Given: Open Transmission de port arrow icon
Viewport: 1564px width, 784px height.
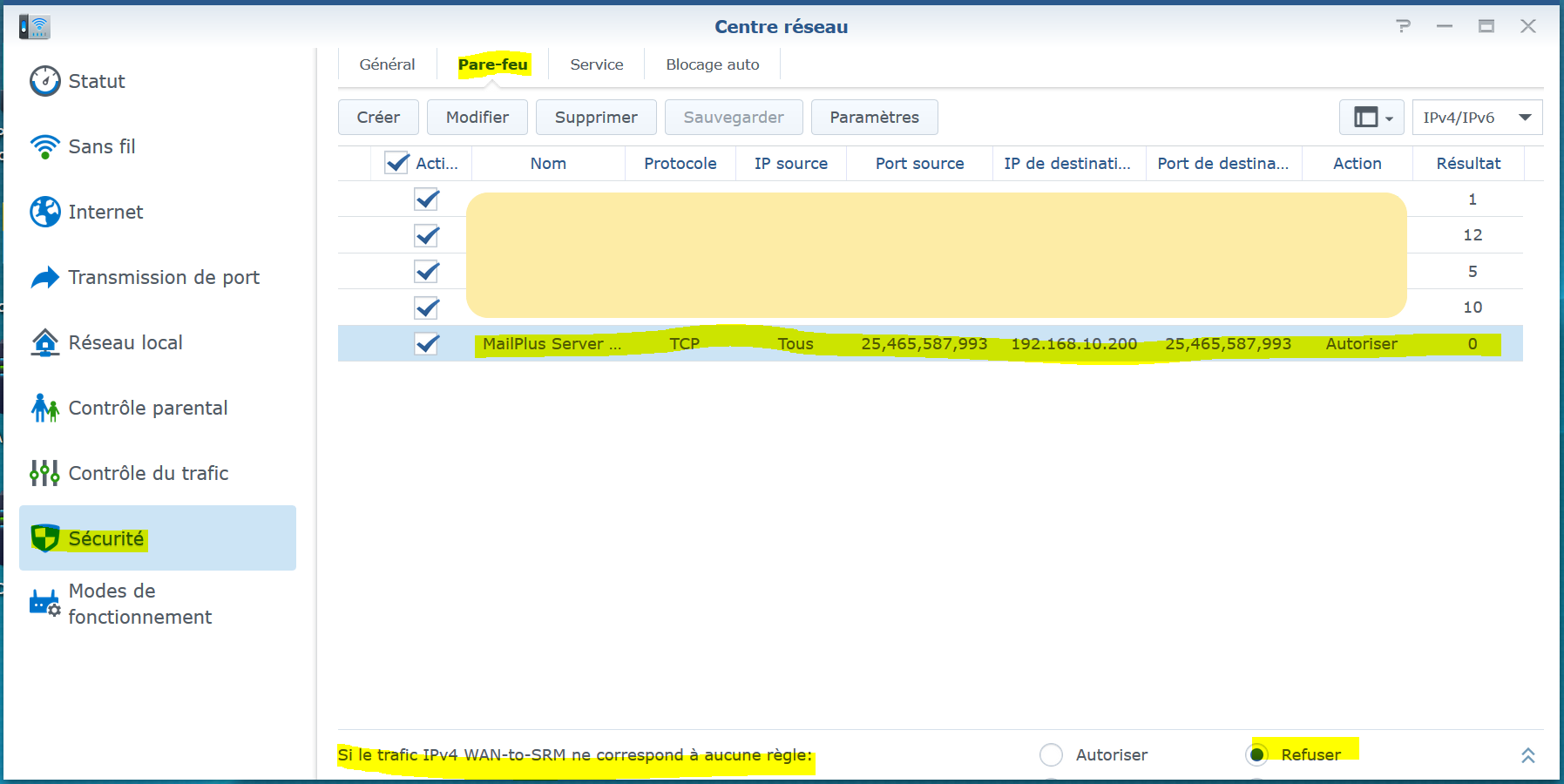Looking at the screenshot, I should pyautogui.click(x=44, y=277).
